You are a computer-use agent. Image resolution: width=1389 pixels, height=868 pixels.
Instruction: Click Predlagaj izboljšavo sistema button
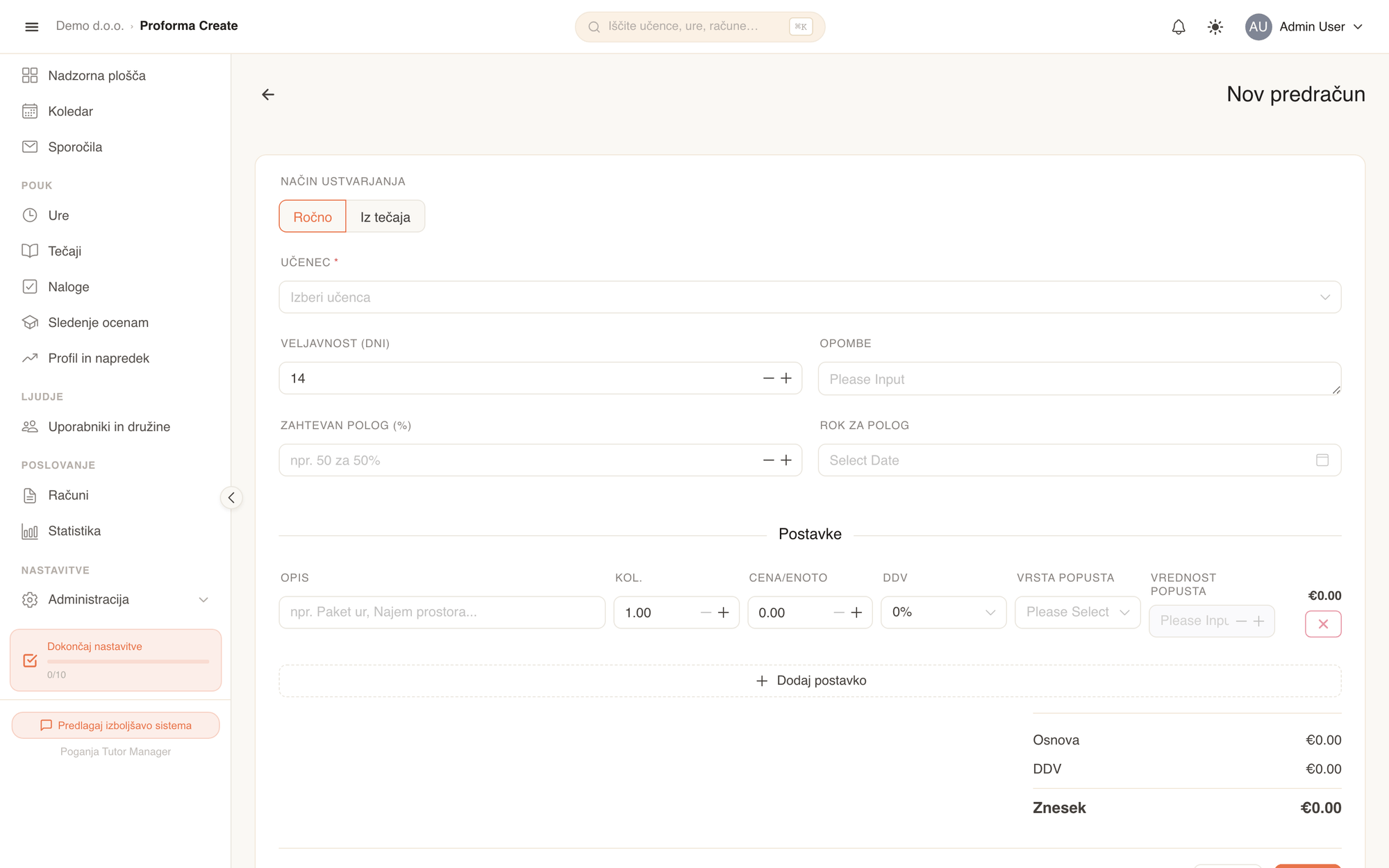115,725
